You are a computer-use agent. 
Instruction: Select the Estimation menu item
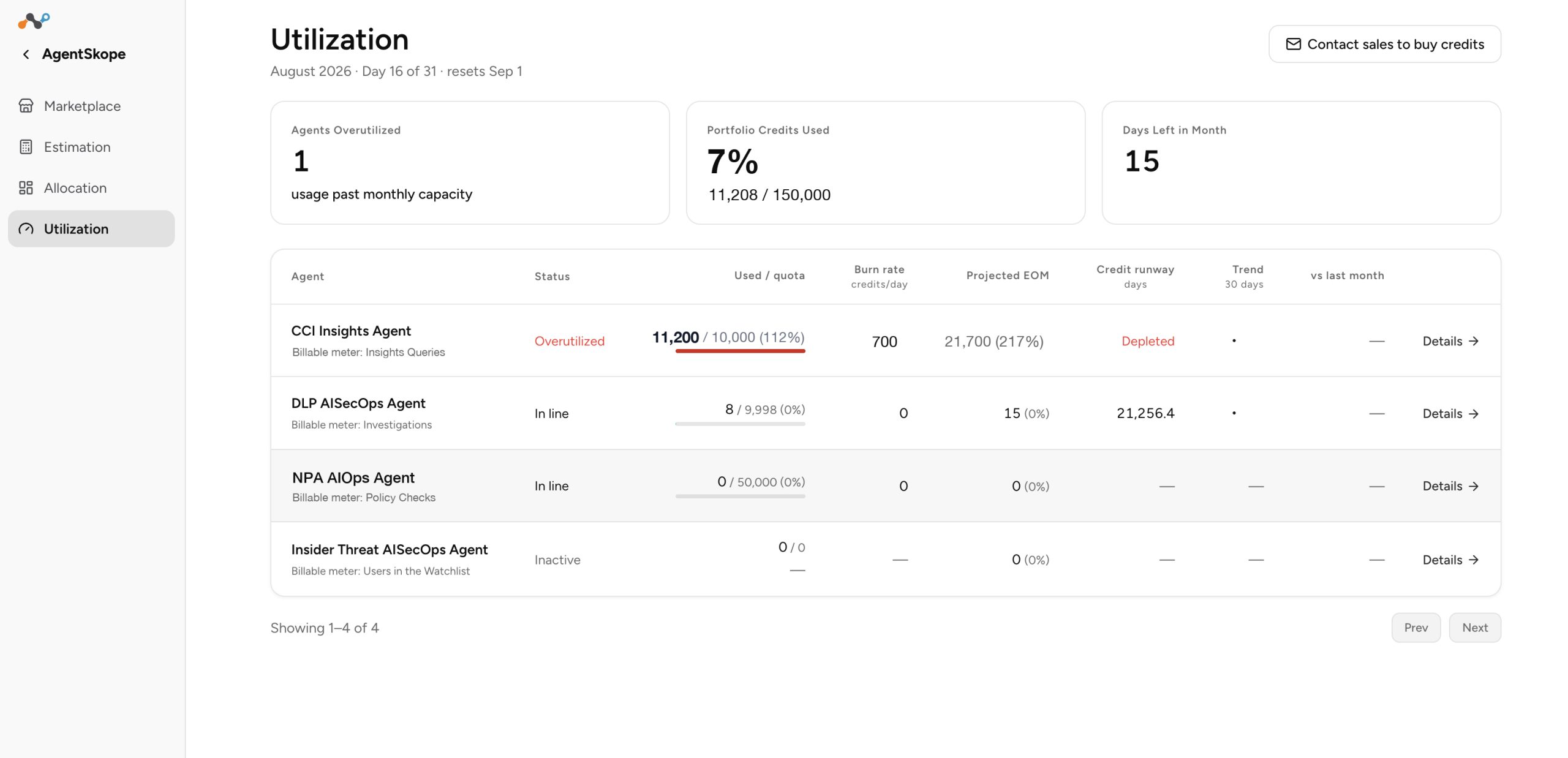pos(91,147)
